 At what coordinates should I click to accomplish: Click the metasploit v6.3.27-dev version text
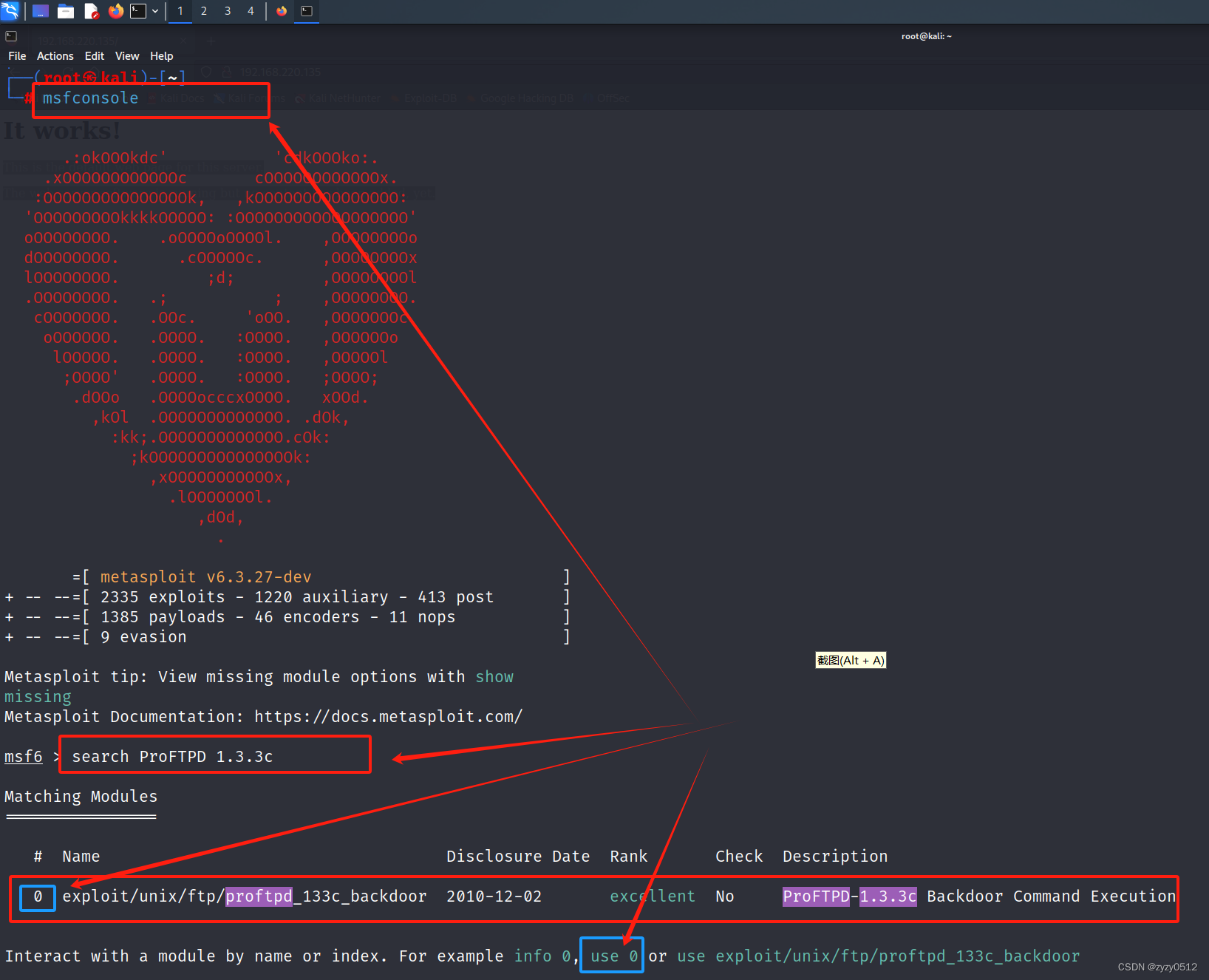pos(206,577)
